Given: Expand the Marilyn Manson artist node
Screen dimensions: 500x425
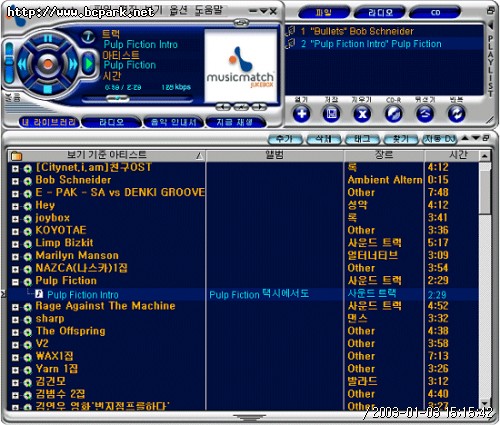Looking at the screenshot, I should click(x=15, y=257).
